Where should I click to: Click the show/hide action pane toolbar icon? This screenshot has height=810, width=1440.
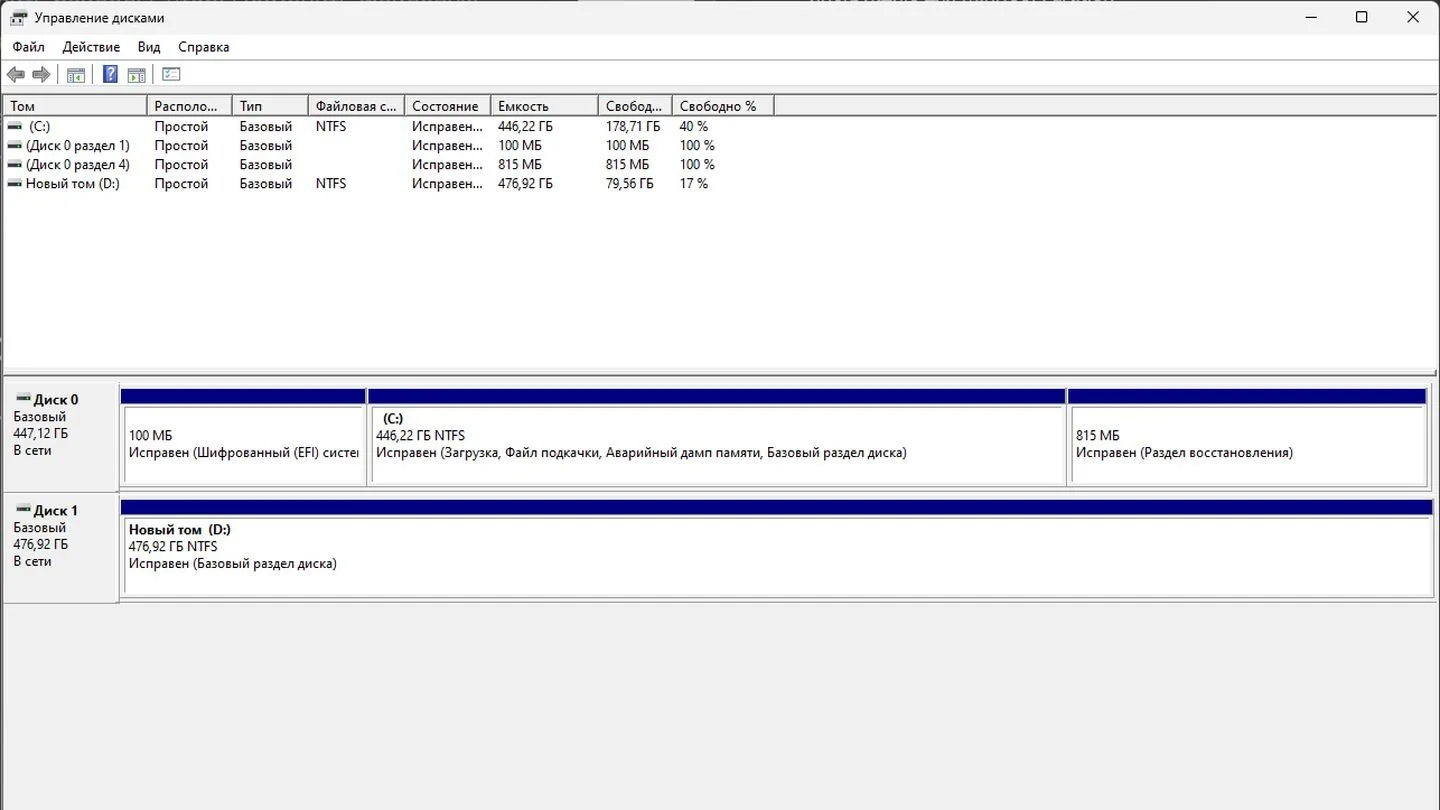[136, 74]
